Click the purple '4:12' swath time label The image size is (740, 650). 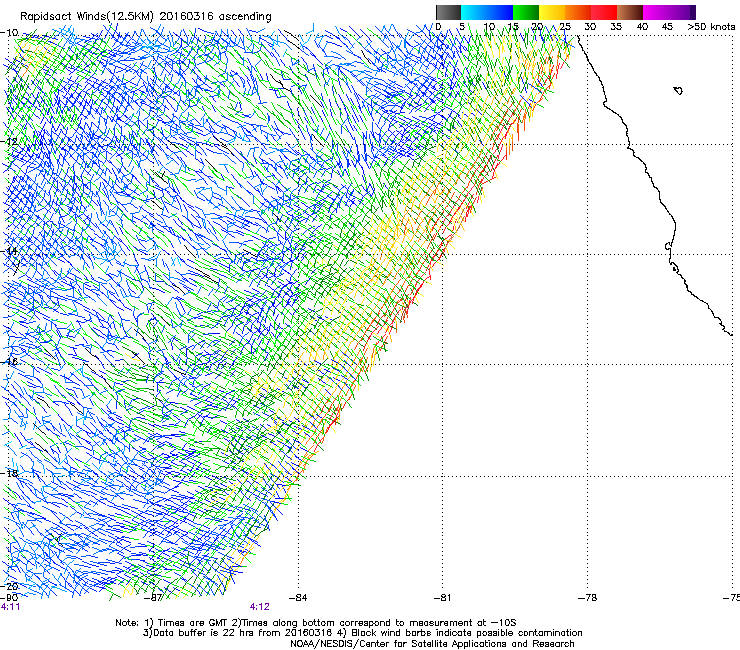pos(260,607)
